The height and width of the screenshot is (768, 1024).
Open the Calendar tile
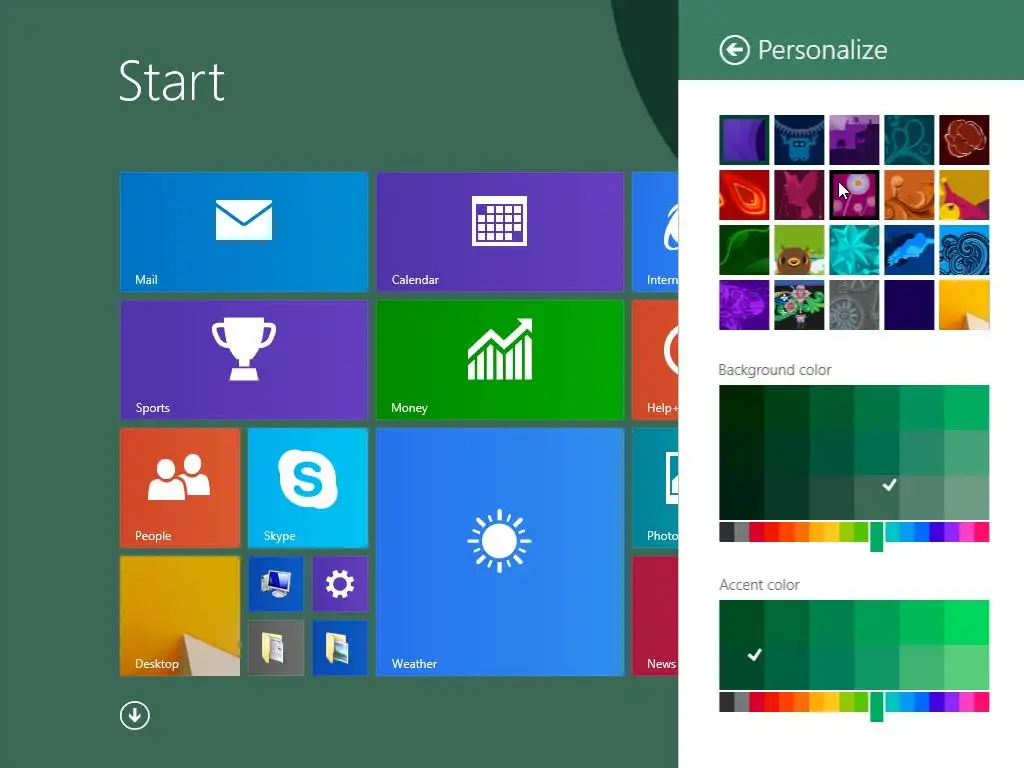tap(500, 232)
